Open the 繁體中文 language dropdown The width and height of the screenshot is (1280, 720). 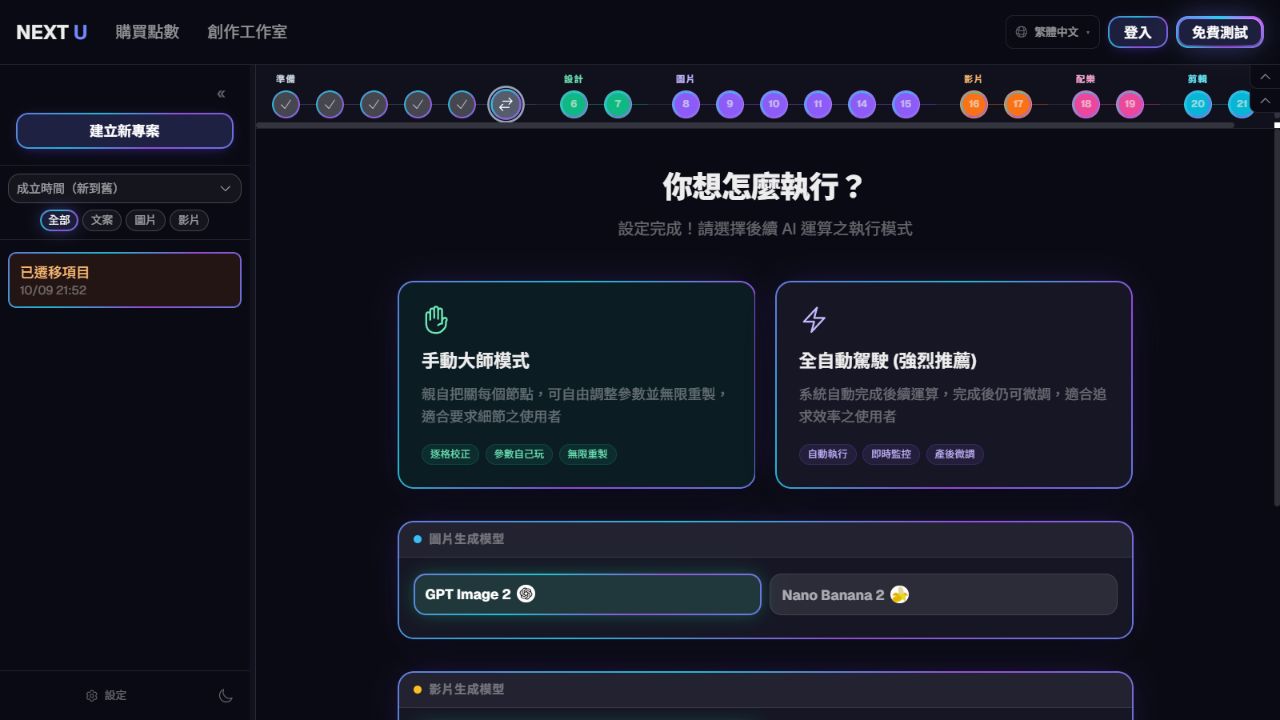point(1053,32)
